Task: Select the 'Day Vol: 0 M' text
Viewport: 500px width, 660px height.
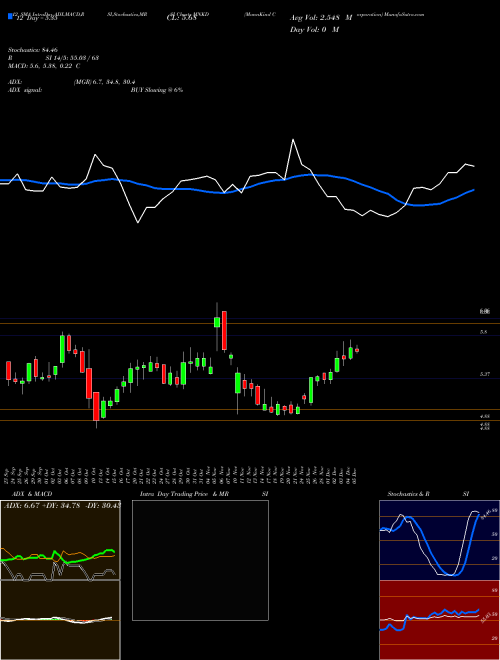Action: coord(314,30)
